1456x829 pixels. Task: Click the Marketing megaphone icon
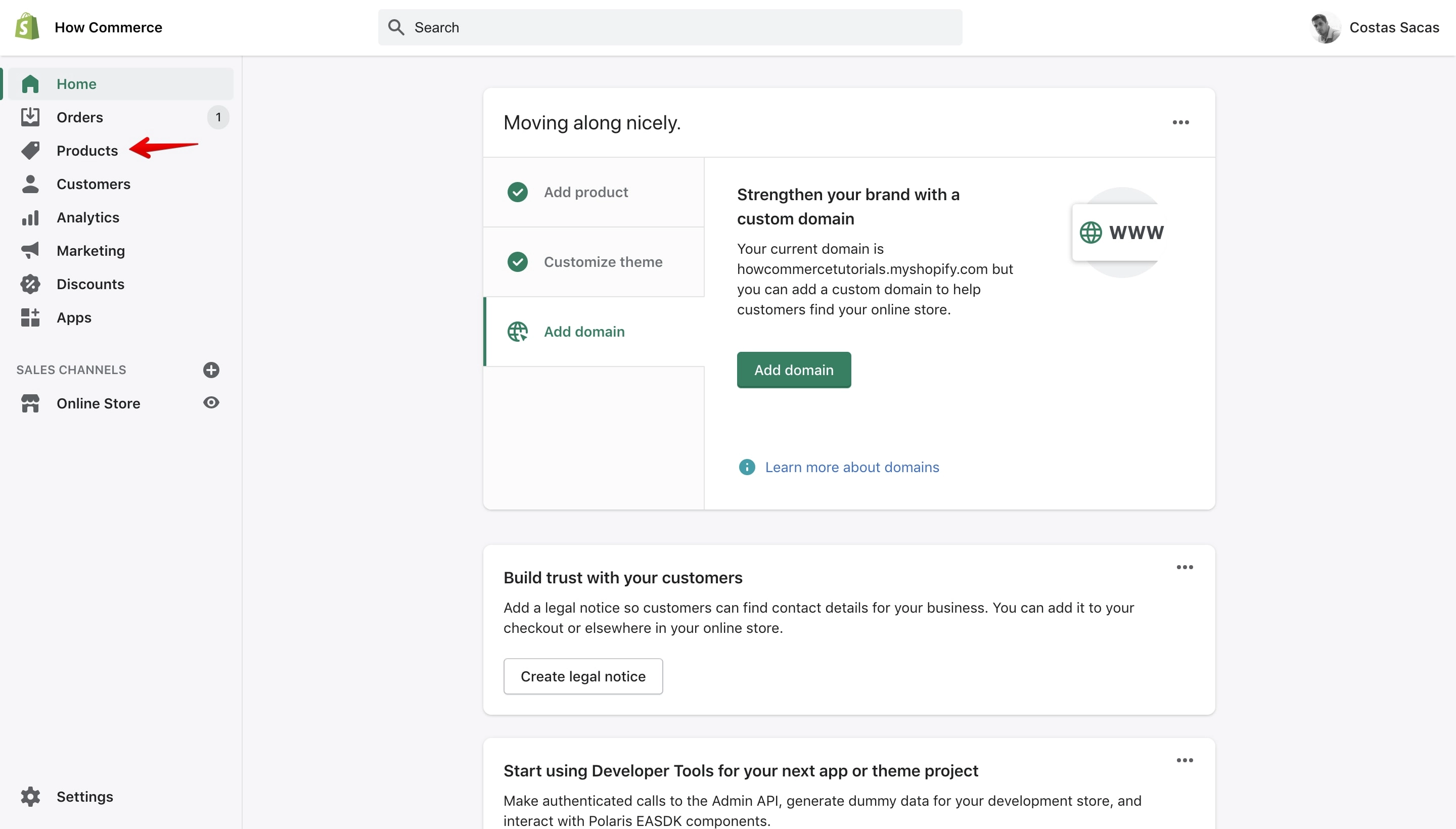[x=30, y=251]
